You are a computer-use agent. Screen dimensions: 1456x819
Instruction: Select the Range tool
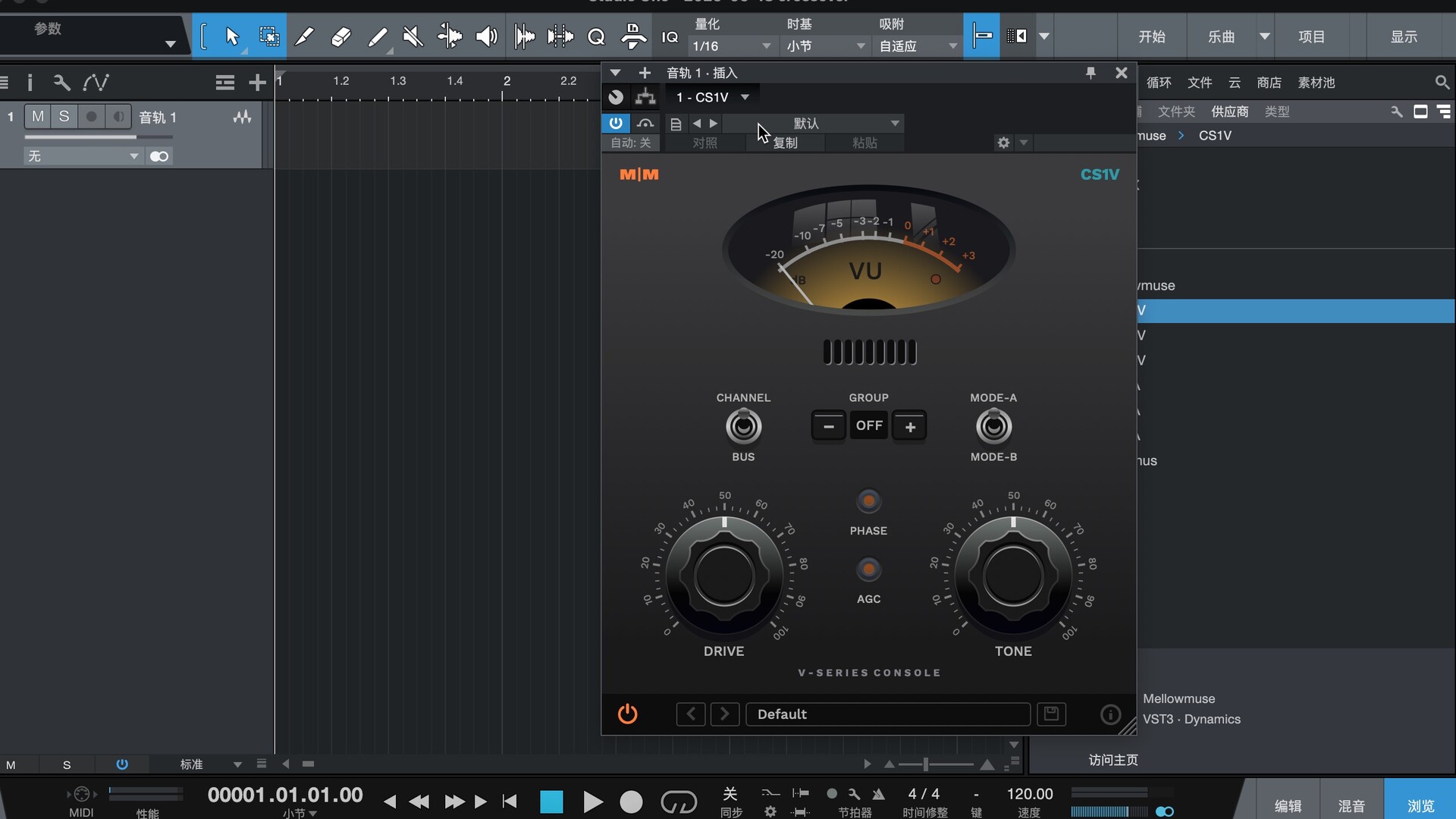[x=268, y=36]
